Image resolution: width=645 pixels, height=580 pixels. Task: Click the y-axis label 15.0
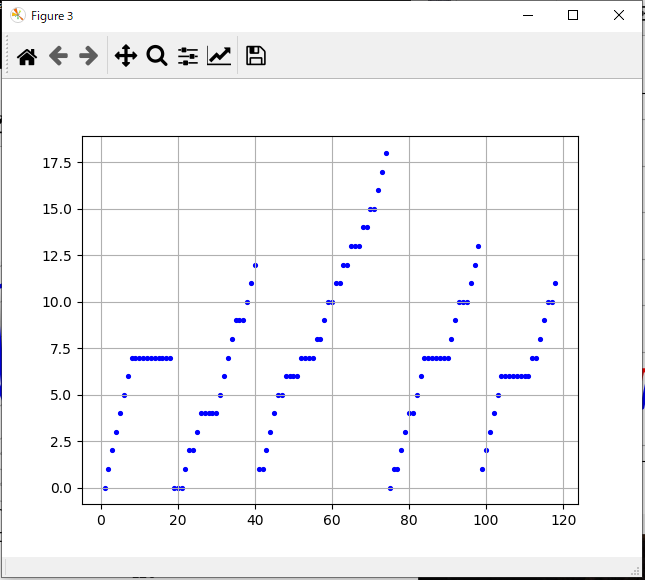[x=57, y=209]
